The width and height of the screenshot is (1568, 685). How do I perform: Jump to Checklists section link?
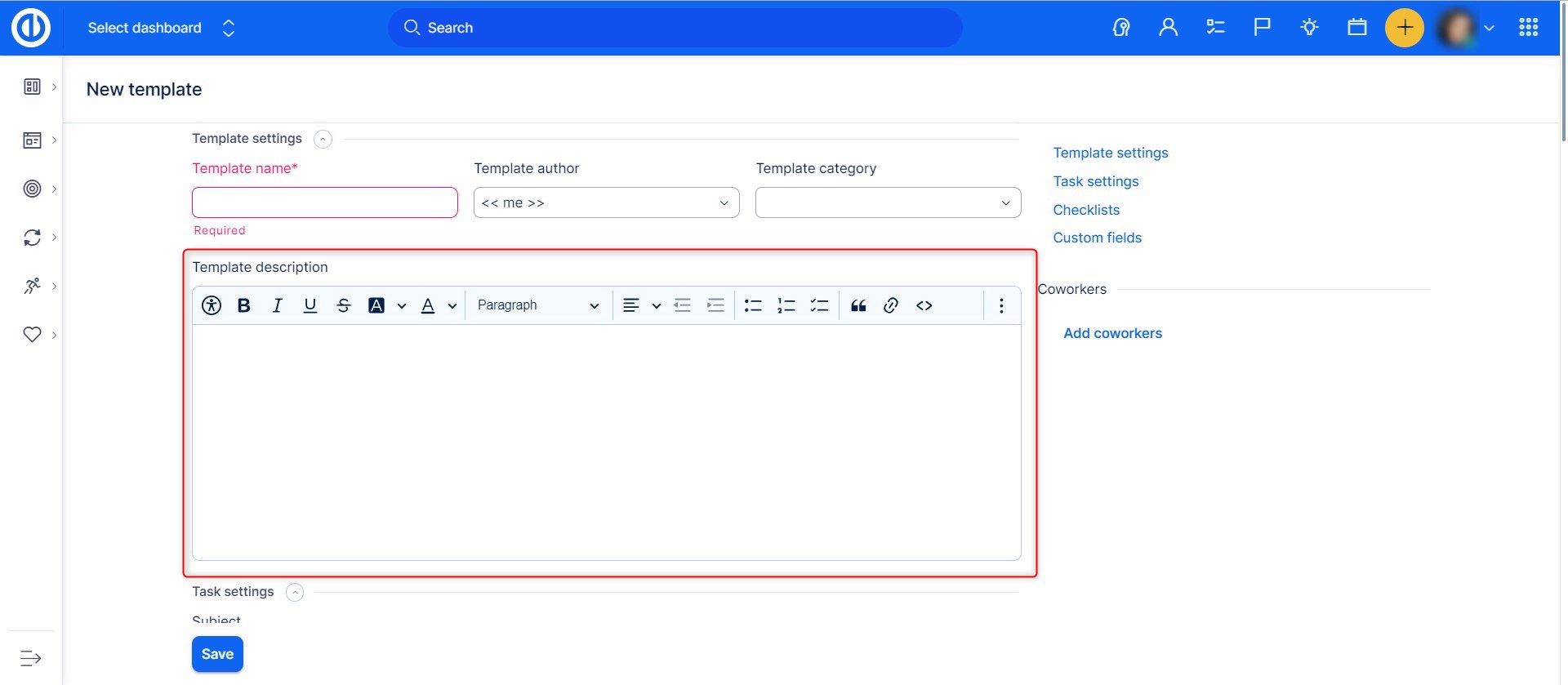1086,210
